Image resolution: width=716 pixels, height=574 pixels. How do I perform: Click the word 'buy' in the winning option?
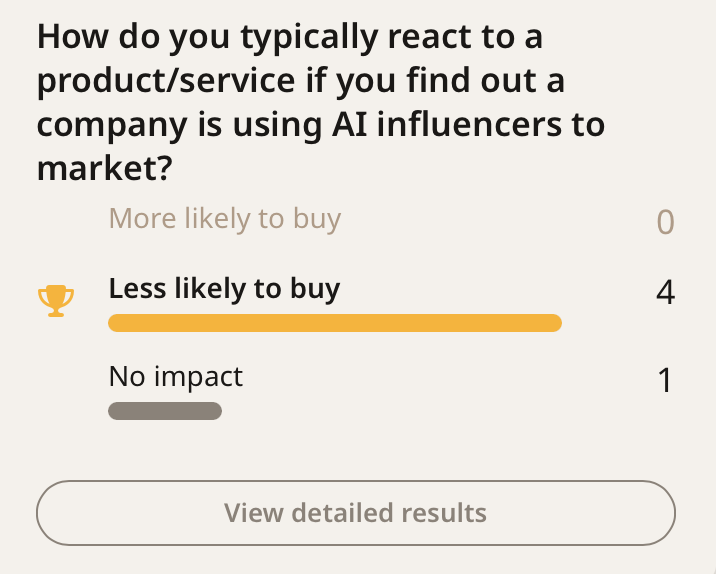313,289
